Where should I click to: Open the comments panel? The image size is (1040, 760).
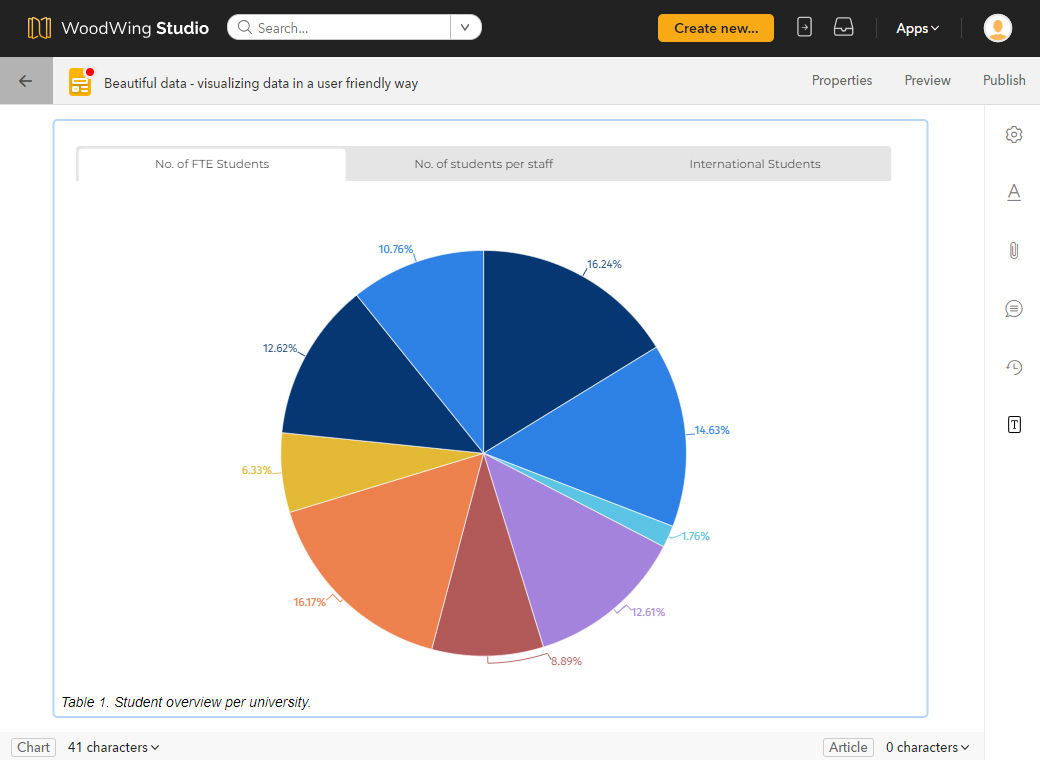(x=1014, y=308)
